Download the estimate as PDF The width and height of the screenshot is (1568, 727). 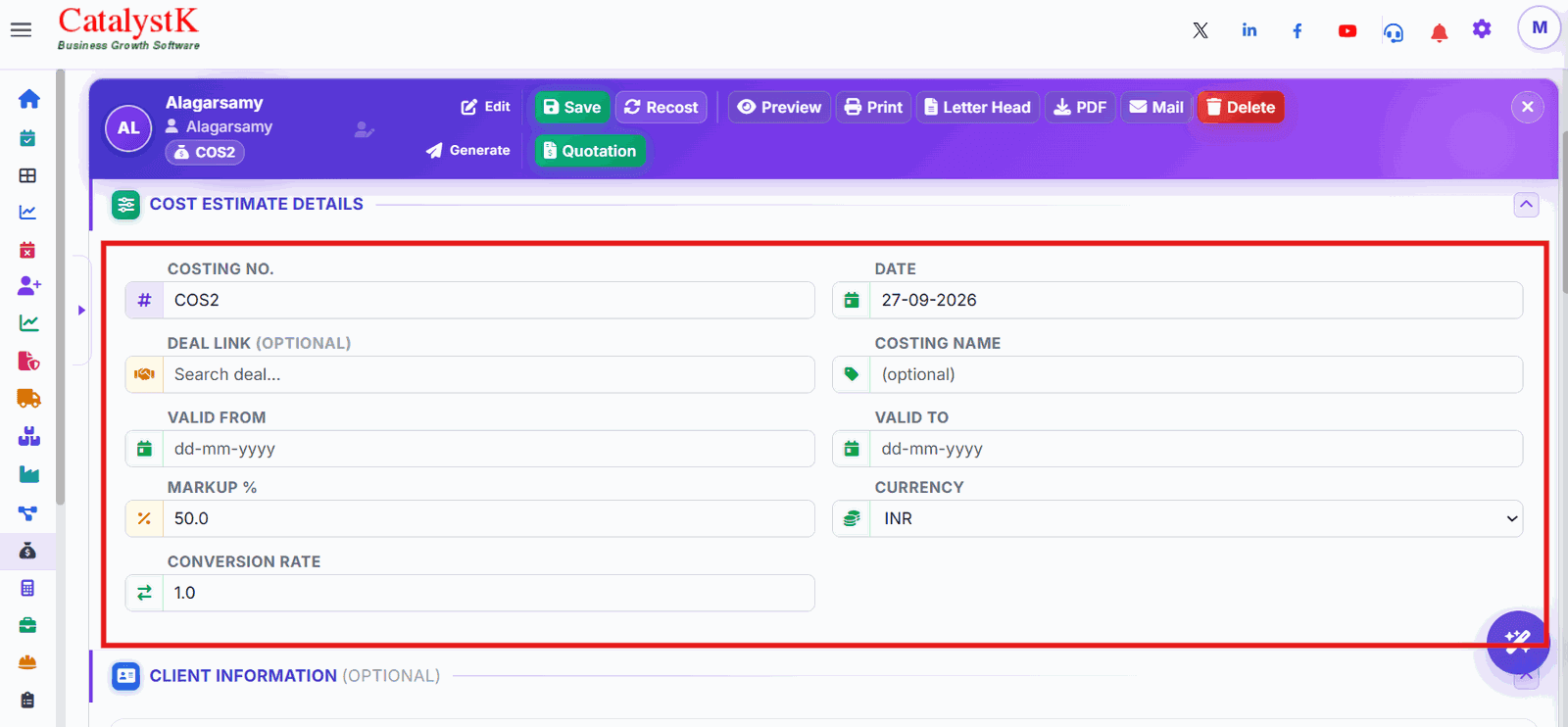point(1080,107)
